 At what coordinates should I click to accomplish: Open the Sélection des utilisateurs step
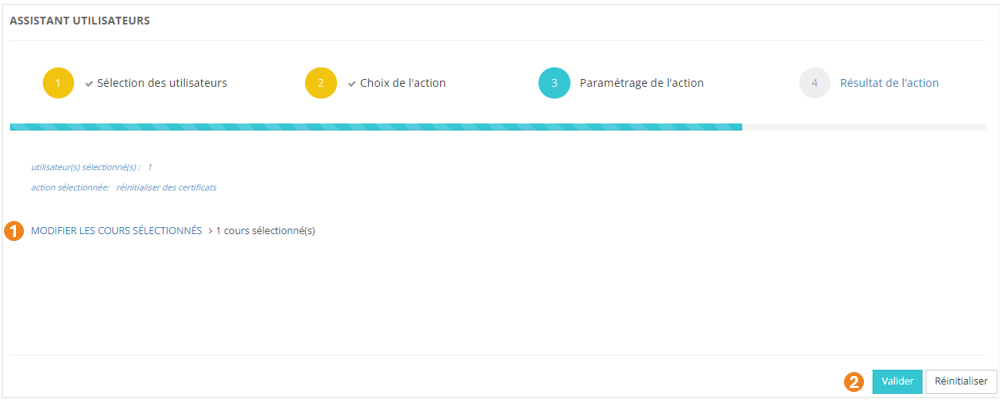point(162,83)
